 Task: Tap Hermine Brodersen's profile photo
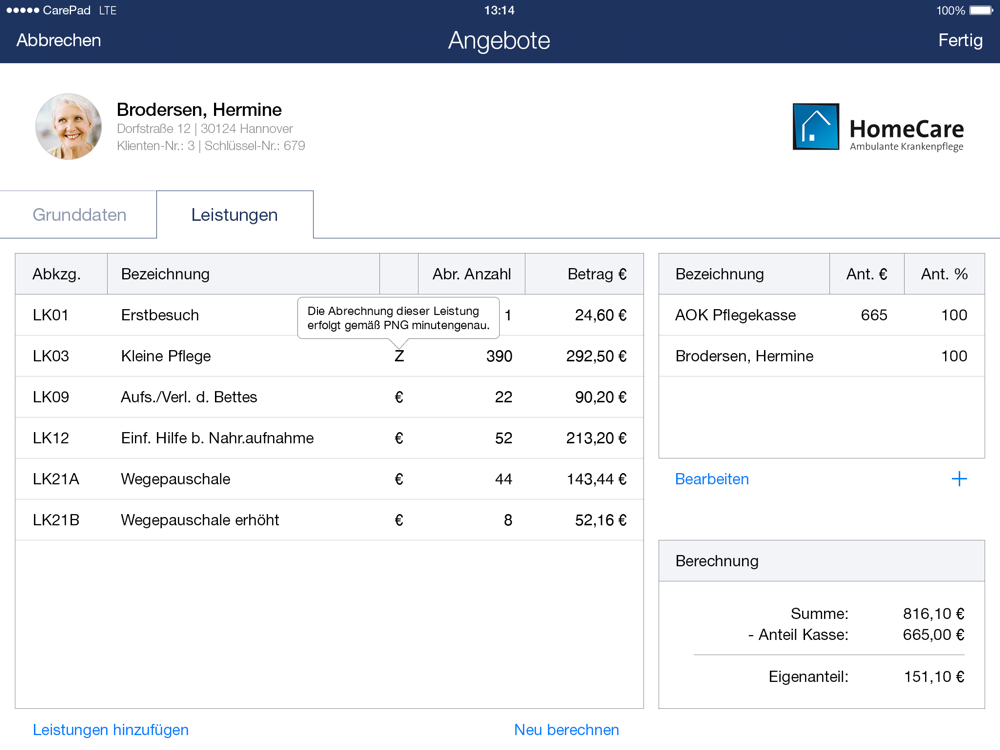[68, 127]
